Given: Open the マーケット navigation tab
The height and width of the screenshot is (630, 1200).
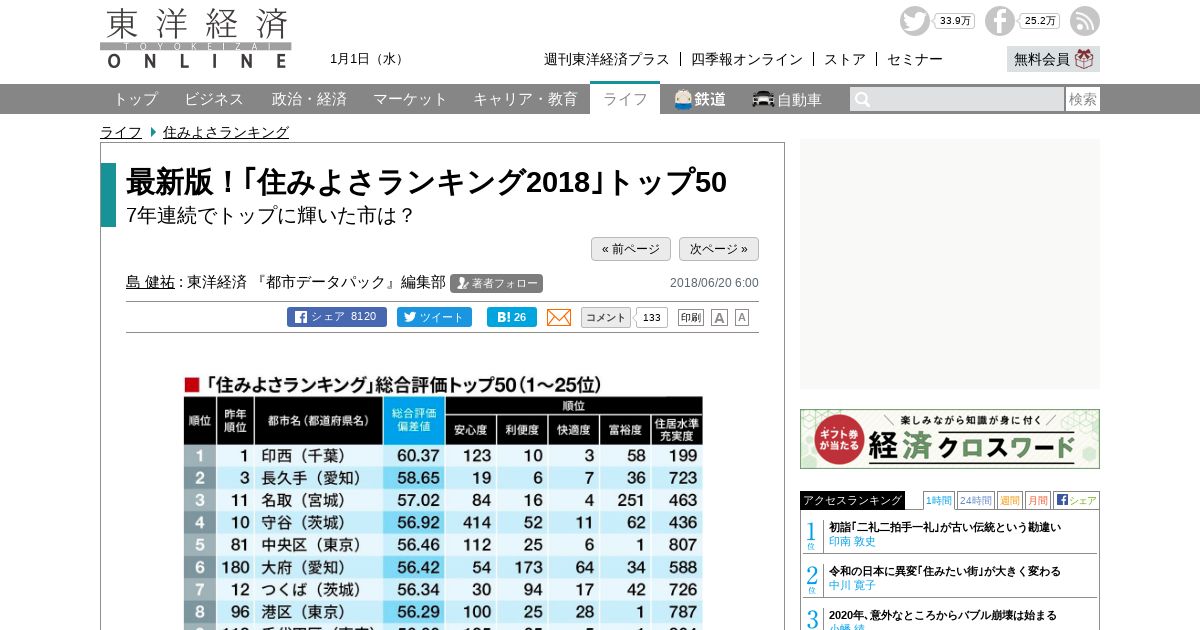Looking at the screenshot, I should [410, 99].
